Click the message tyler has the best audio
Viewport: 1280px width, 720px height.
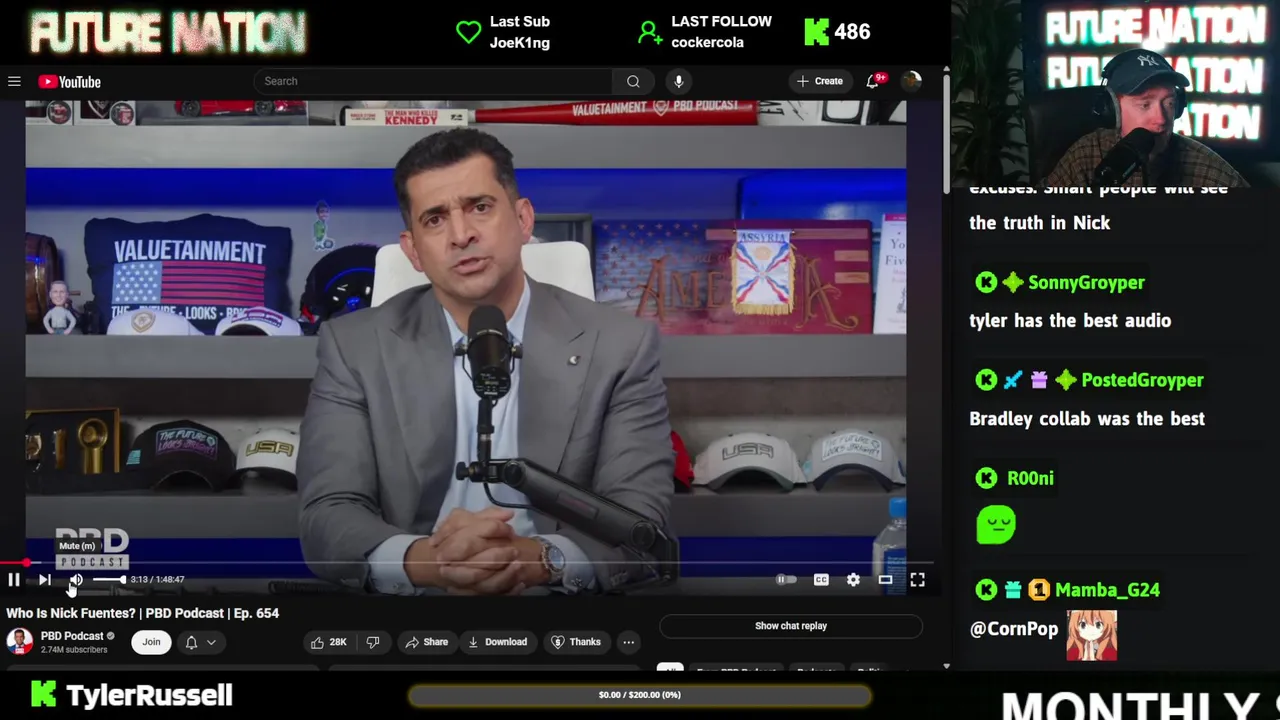[1070, 321]
